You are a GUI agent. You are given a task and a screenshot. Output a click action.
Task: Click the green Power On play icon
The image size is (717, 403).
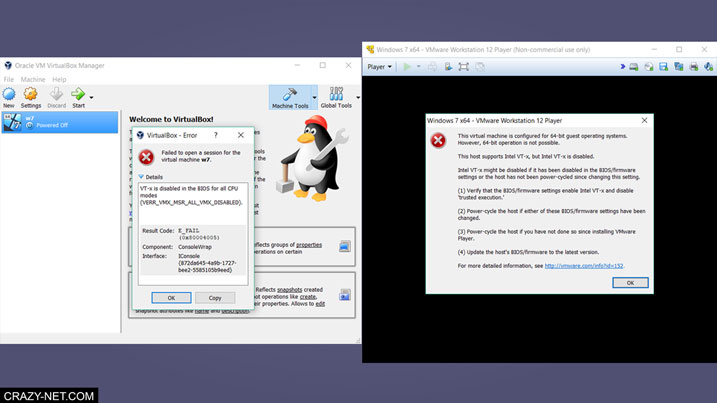click(407, 67)
